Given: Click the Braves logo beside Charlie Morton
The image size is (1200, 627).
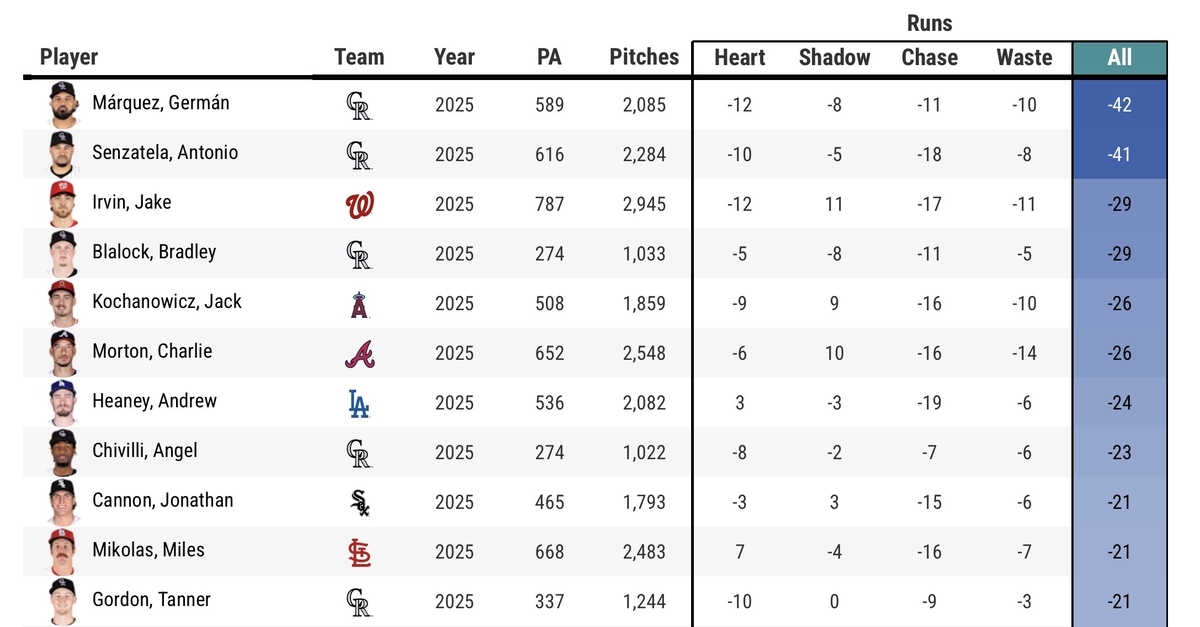Looking at the screenshot, I should 359,353.
